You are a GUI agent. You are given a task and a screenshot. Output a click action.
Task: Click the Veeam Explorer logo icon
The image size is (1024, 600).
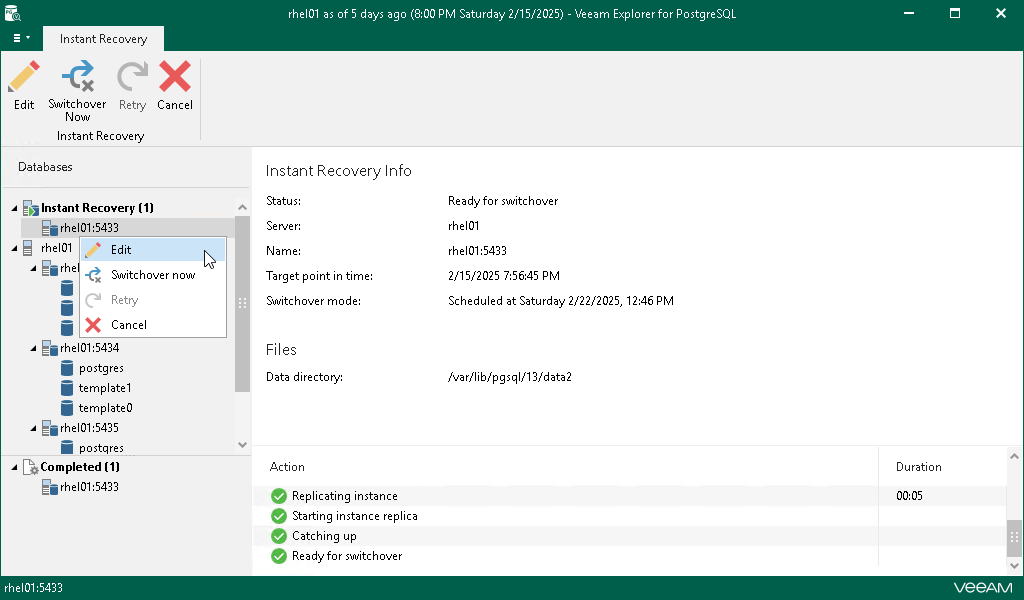point(12,12)
